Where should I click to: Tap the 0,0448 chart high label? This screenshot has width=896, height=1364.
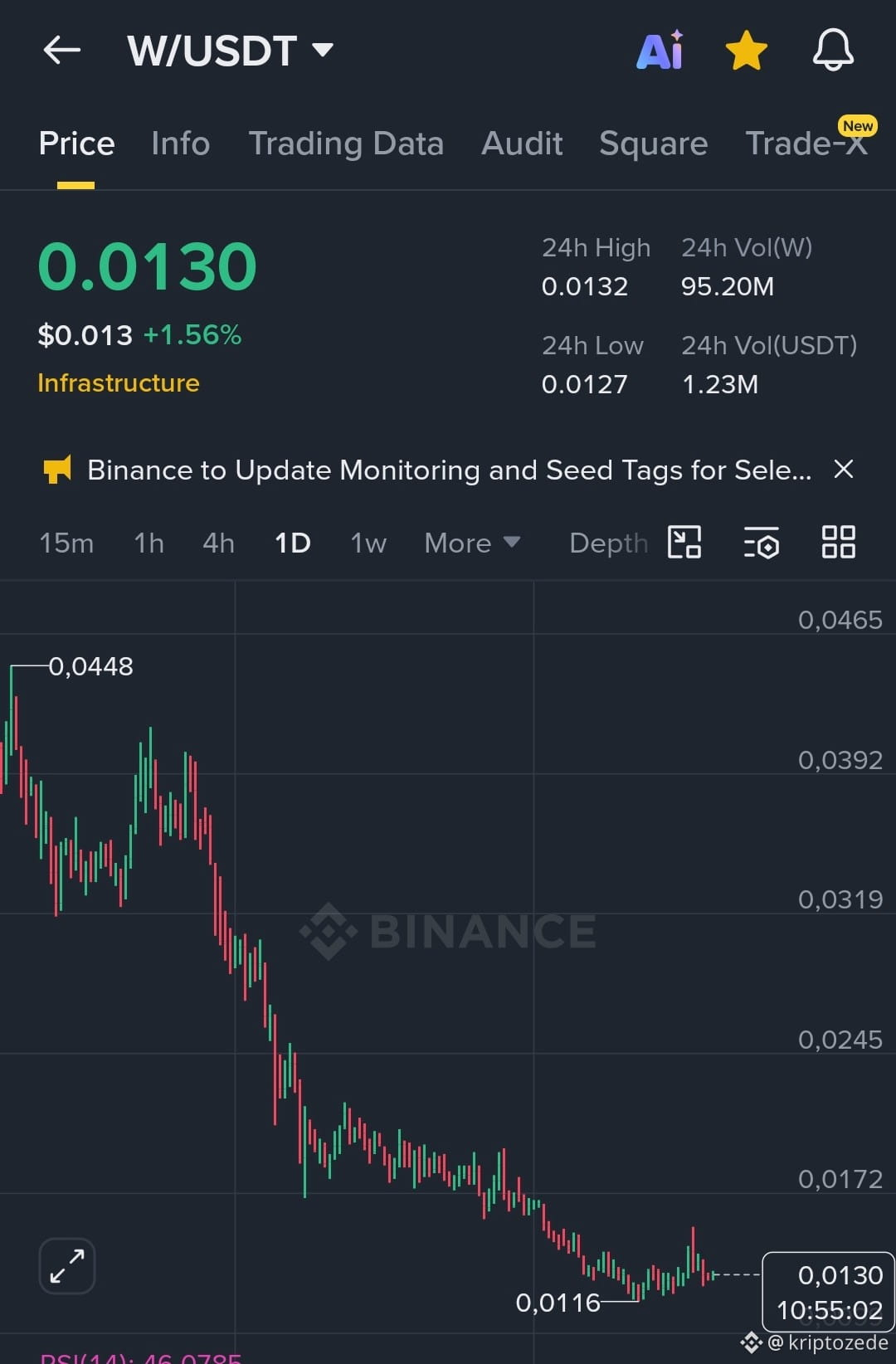click(90, 666)
